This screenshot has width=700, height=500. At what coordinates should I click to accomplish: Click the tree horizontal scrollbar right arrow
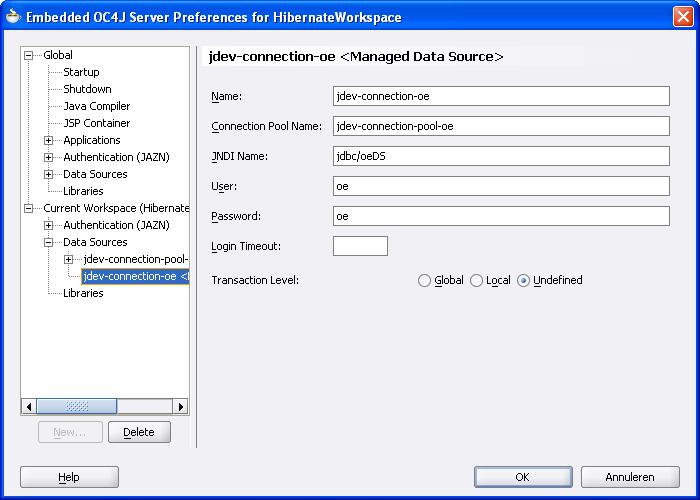[181, 406]
